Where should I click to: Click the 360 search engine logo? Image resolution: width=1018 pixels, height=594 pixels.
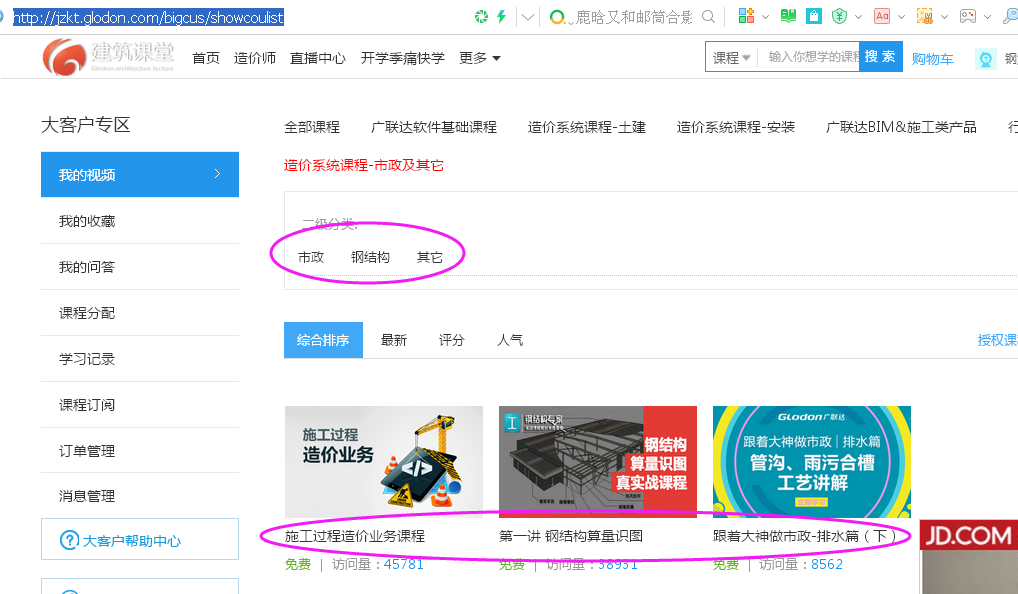pyautogui.click(x=557, y=18)
